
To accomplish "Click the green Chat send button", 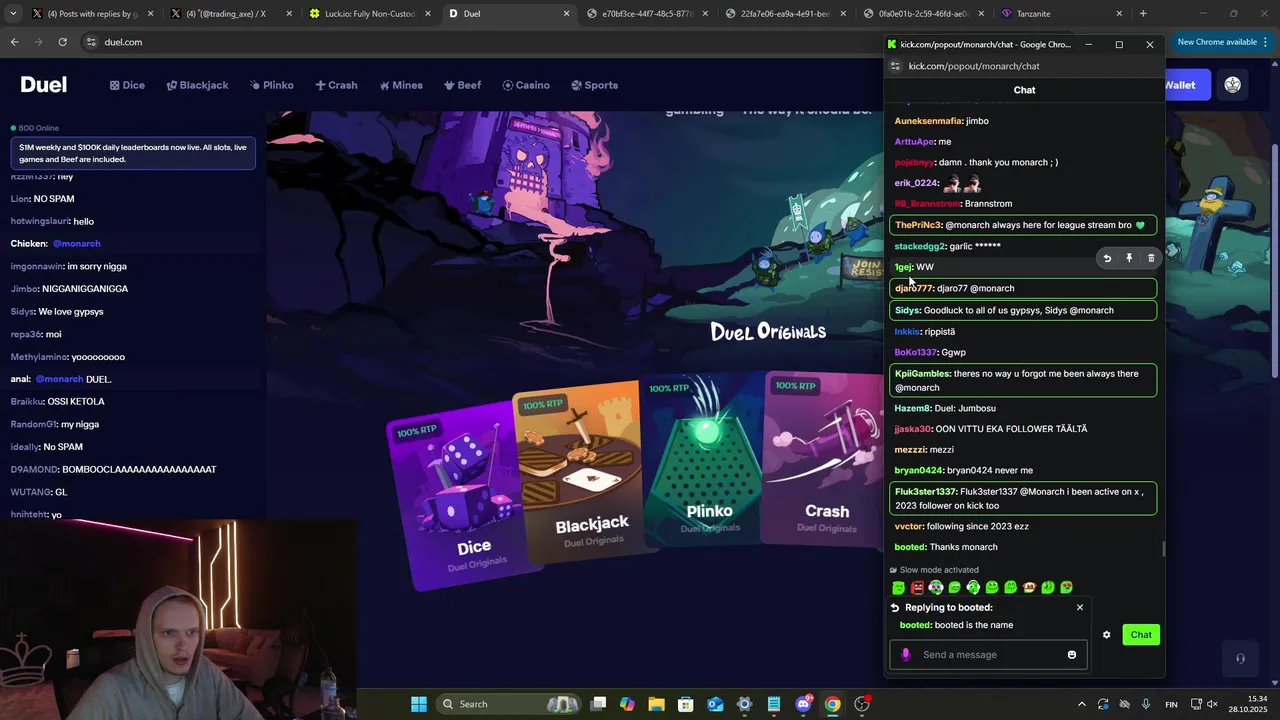I will pos(1141,635).
